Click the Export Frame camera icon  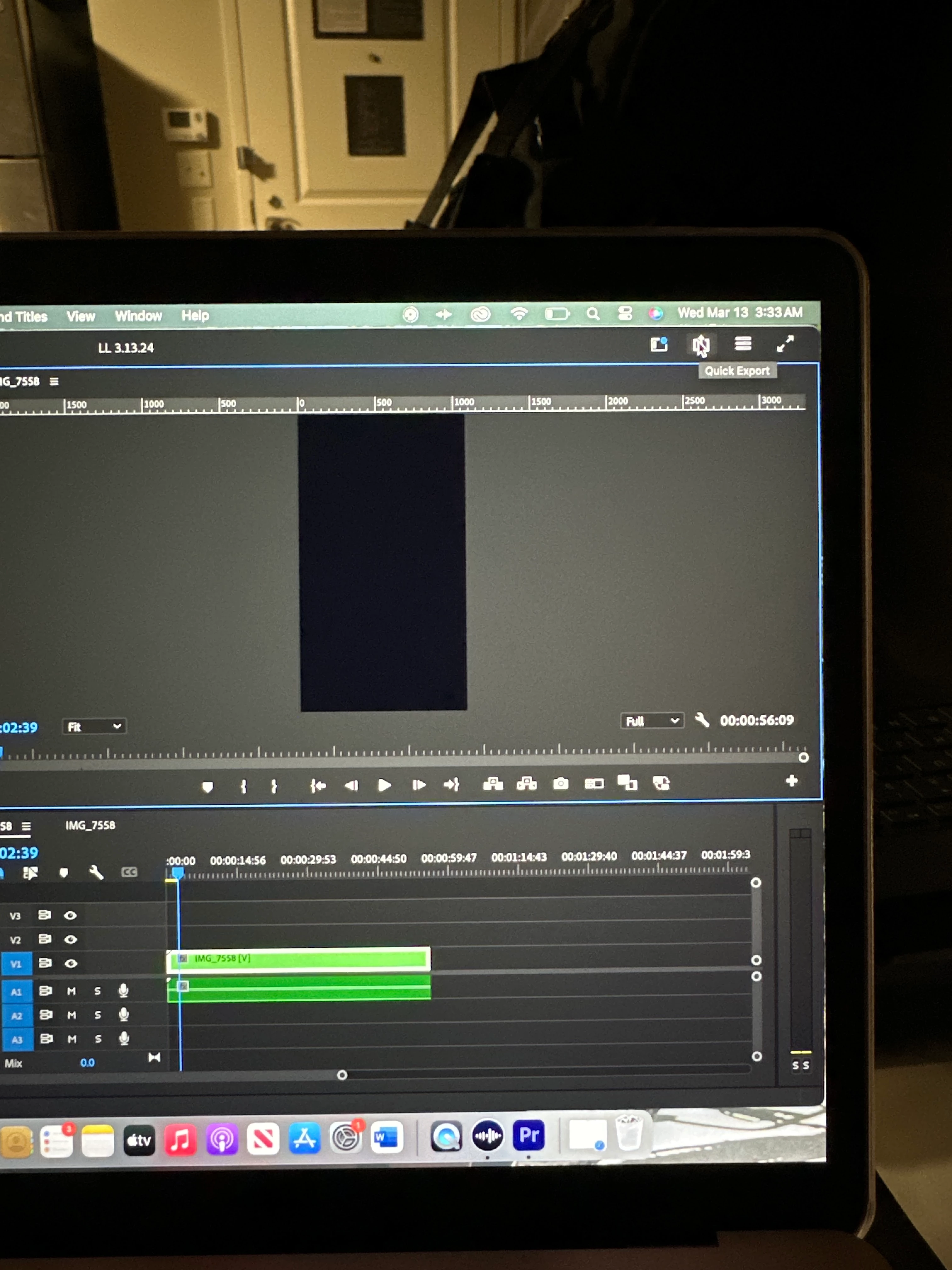pyautogui.click(x=561, y=784)
